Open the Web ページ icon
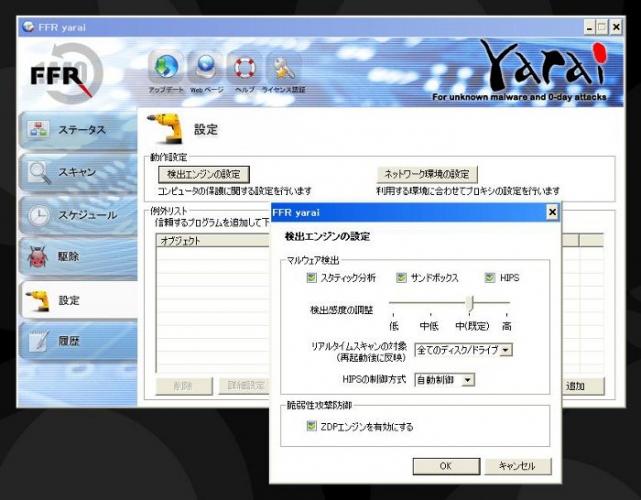 pyautogui.click(x=206, y=67)
